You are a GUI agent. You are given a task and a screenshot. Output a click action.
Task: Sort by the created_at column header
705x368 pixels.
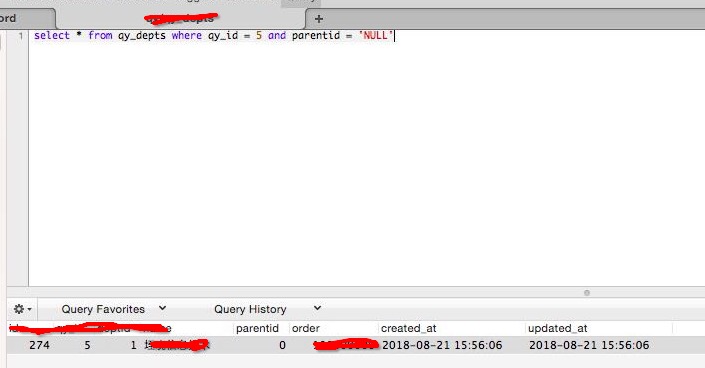(x=408, y=328)
